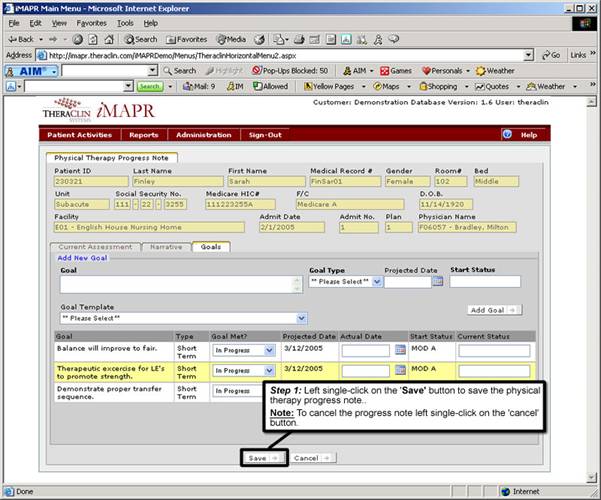Click the Refresh icon in browser toolbar
This screenshot has height=500, width=601.
[x=93, y=39]
